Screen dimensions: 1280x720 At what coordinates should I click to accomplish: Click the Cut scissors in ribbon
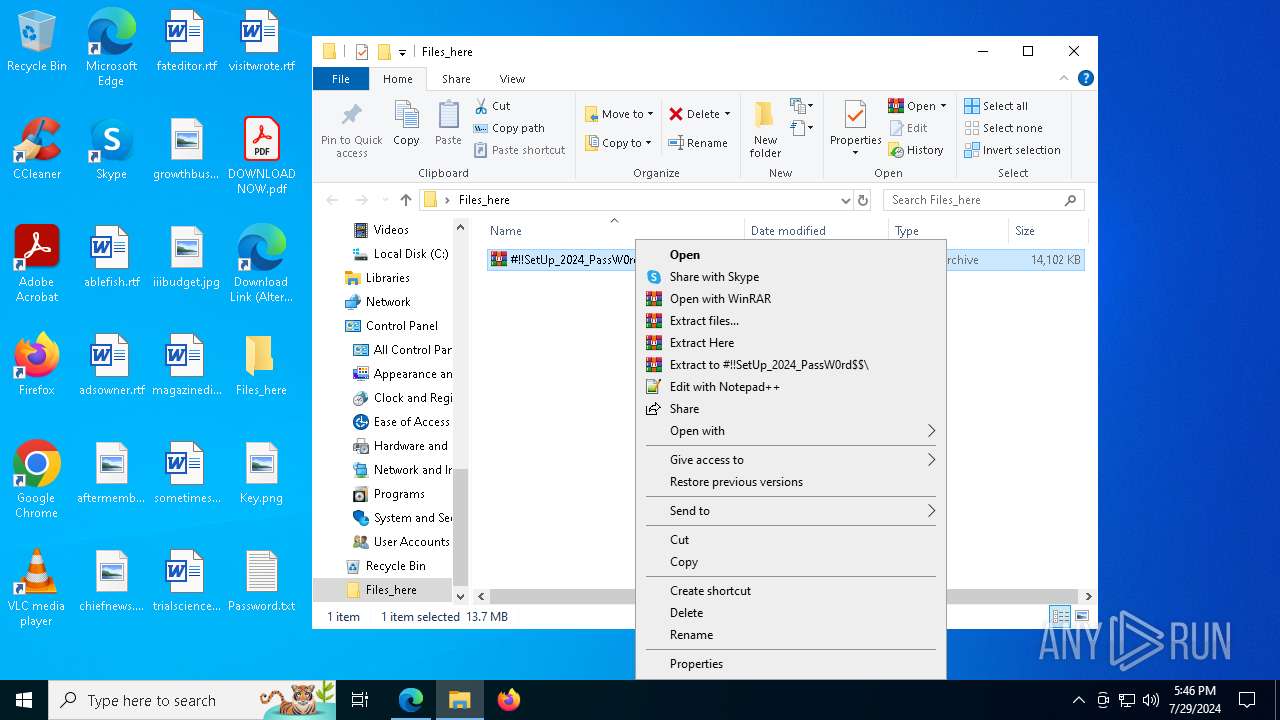click(491, 106)
